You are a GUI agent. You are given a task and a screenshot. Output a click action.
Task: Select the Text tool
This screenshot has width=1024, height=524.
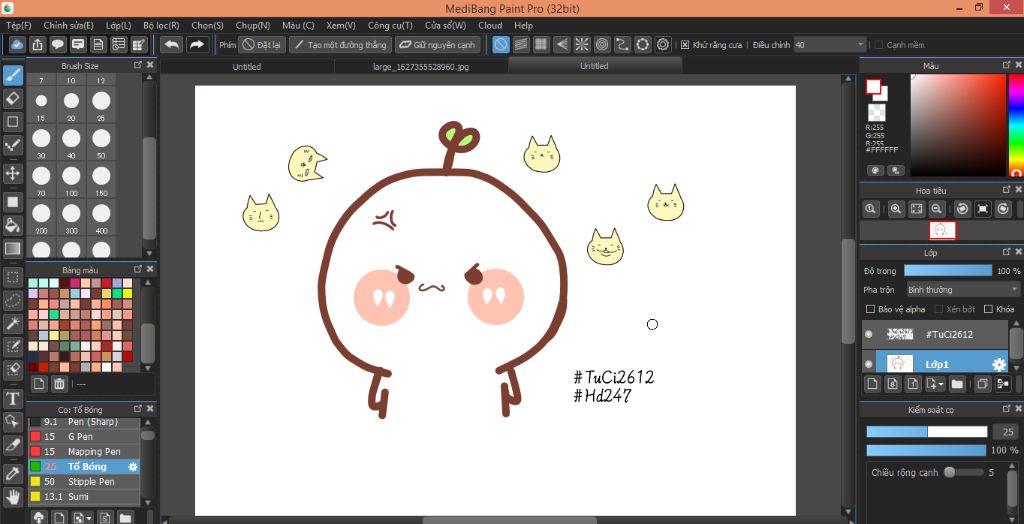(13, 399)
